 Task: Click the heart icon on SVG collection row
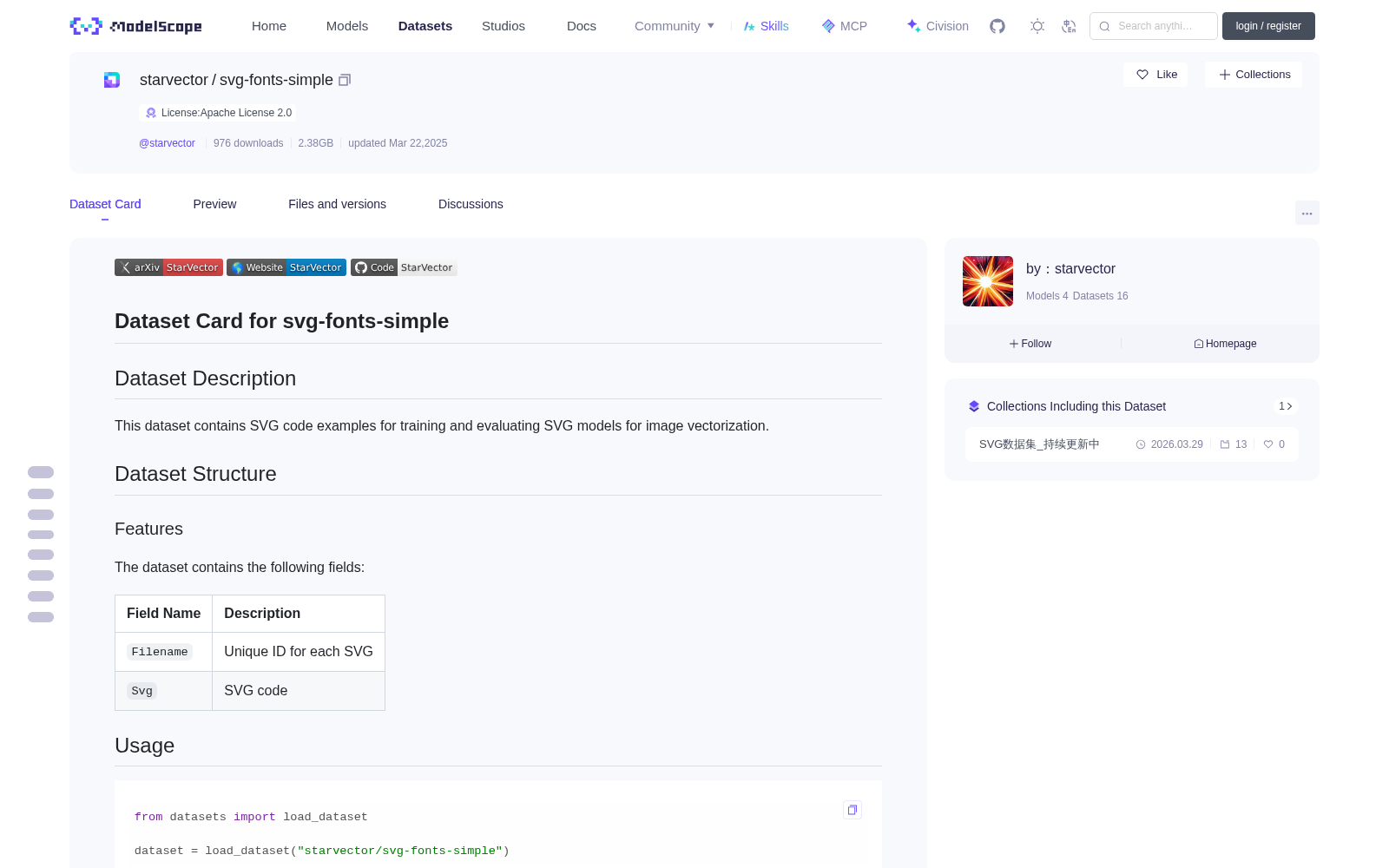click(x=1268, y=444)
